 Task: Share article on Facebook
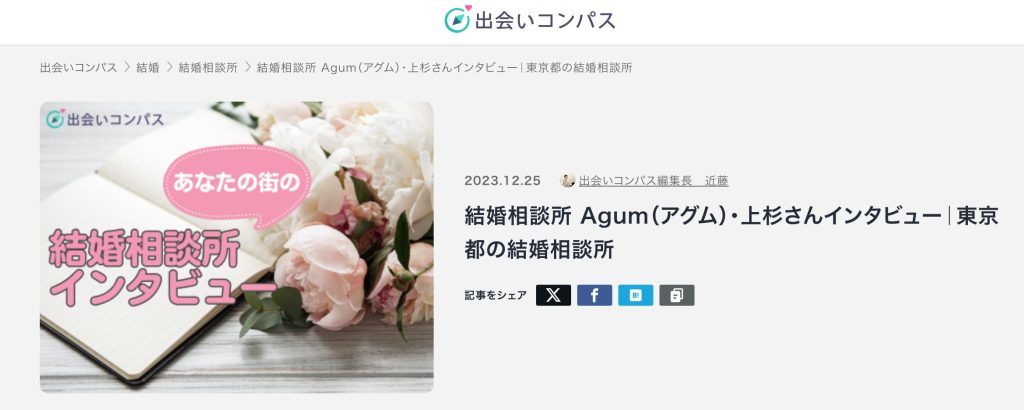(x=594, y=295)
